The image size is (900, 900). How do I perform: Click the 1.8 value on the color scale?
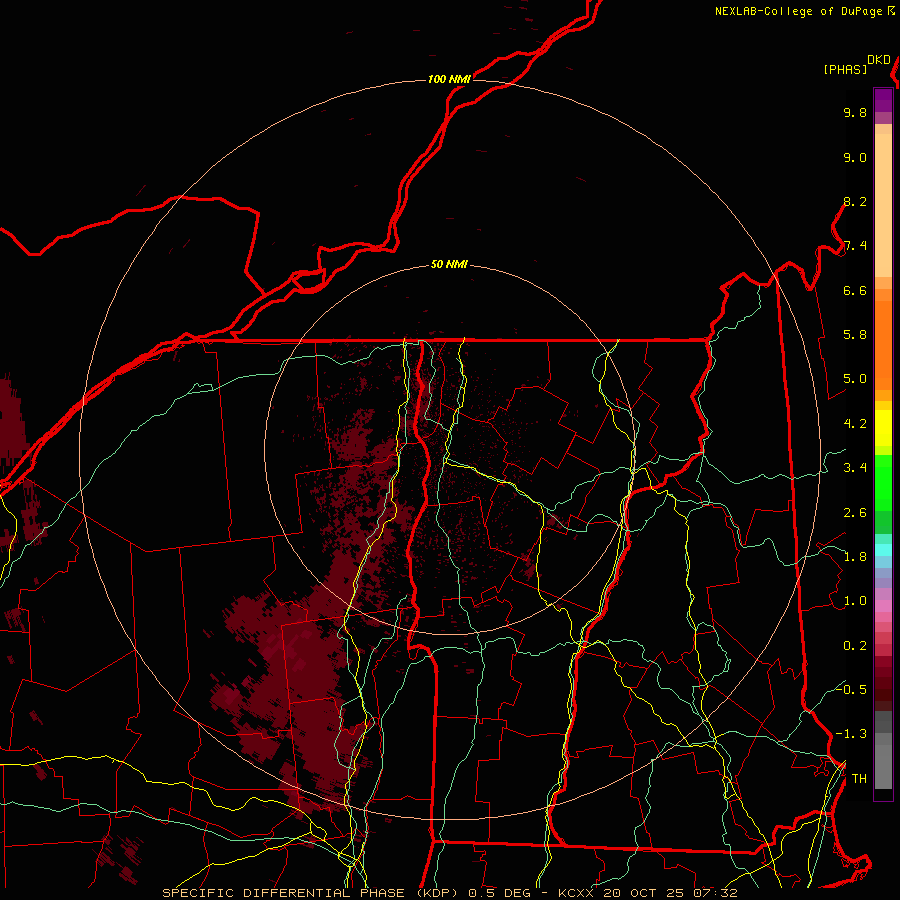point(855,557)
